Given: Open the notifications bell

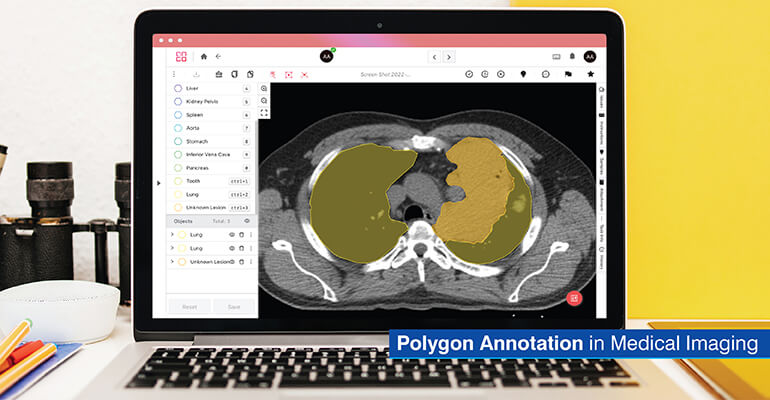Looking at the screenshot, I should click(x=572, y=56).
